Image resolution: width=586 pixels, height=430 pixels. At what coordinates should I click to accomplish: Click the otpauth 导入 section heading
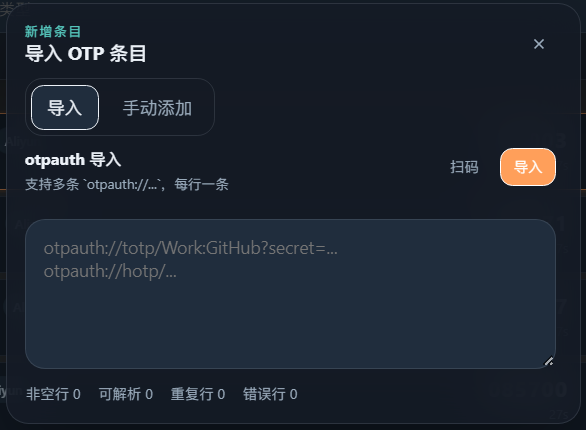point(73,160)
